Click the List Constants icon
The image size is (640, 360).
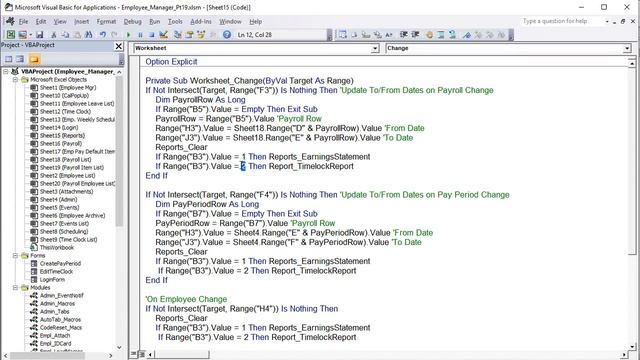(354, 35)
